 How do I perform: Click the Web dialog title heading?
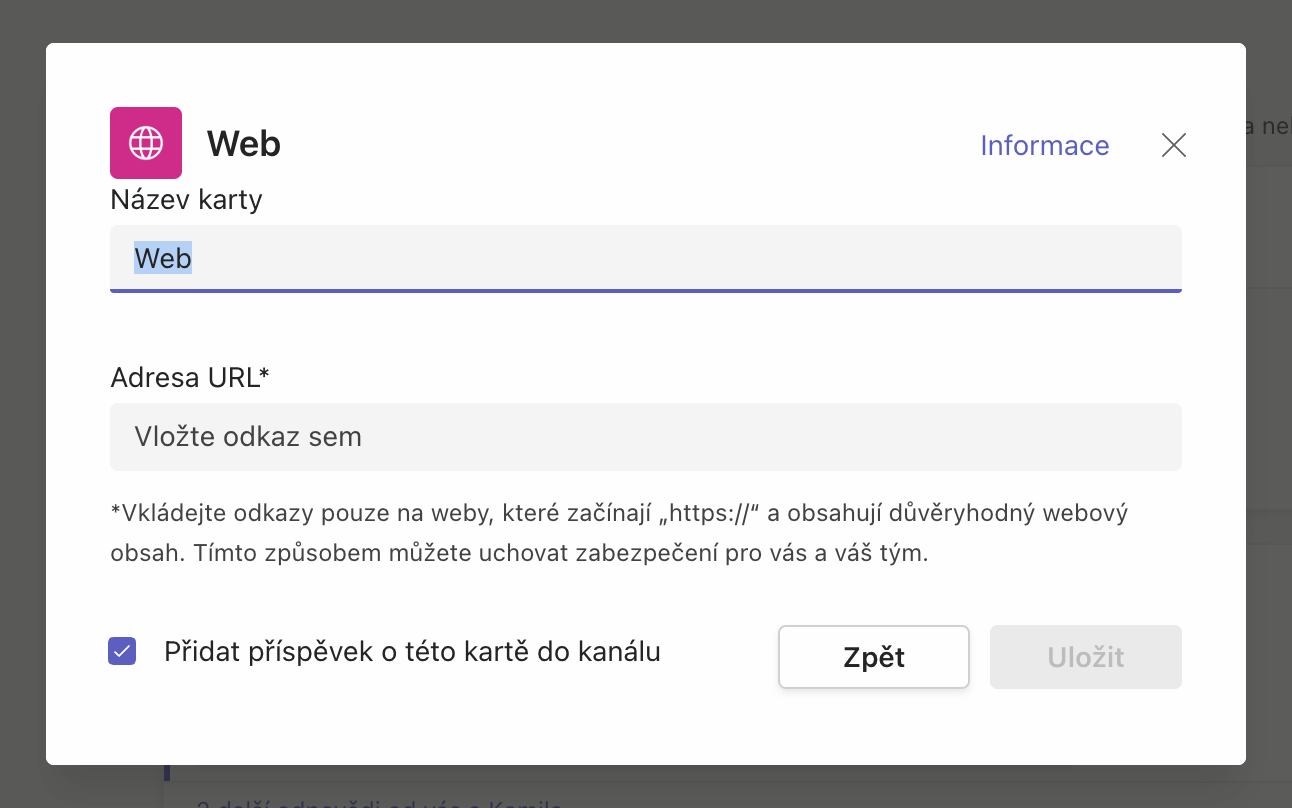coord(243,144)
